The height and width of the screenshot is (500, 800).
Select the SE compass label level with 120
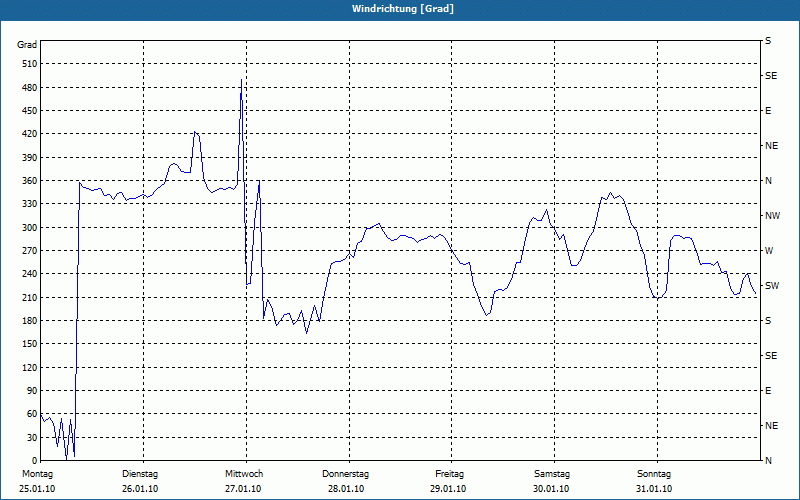pos(771,356)
